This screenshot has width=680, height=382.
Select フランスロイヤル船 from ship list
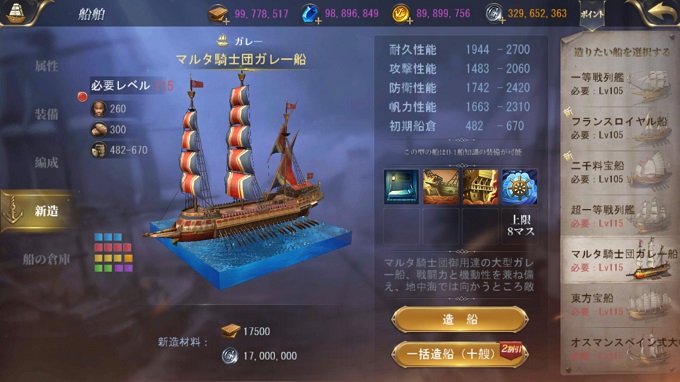point(620,128)
